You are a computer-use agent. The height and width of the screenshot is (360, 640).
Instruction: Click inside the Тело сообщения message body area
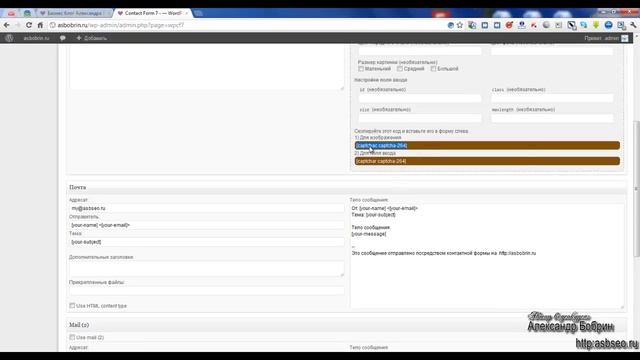[487, 256]
